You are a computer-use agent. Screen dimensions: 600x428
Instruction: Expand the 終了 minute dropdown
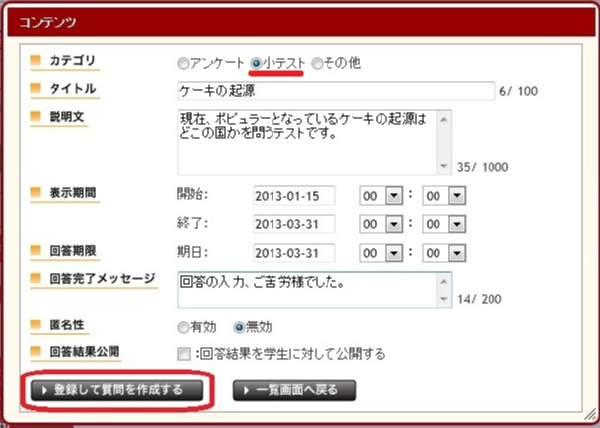pos(457,223)
